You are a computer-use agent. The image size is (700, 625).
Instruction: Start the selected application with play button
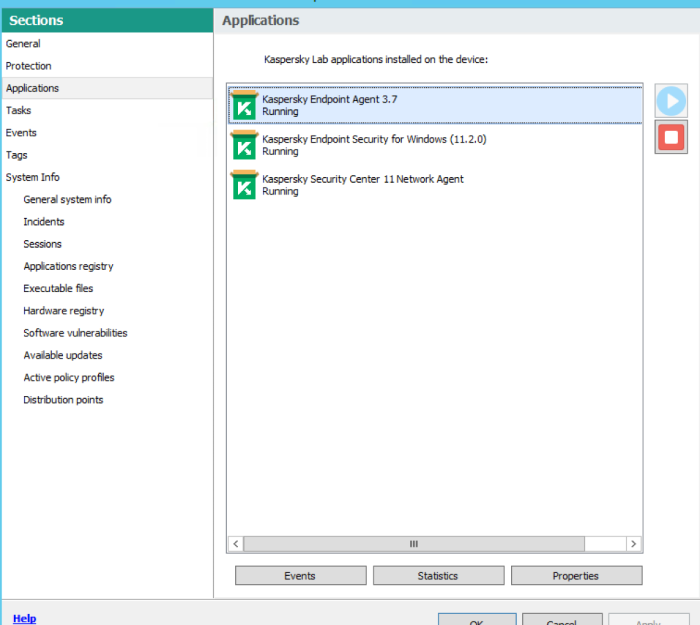[671, 101]
